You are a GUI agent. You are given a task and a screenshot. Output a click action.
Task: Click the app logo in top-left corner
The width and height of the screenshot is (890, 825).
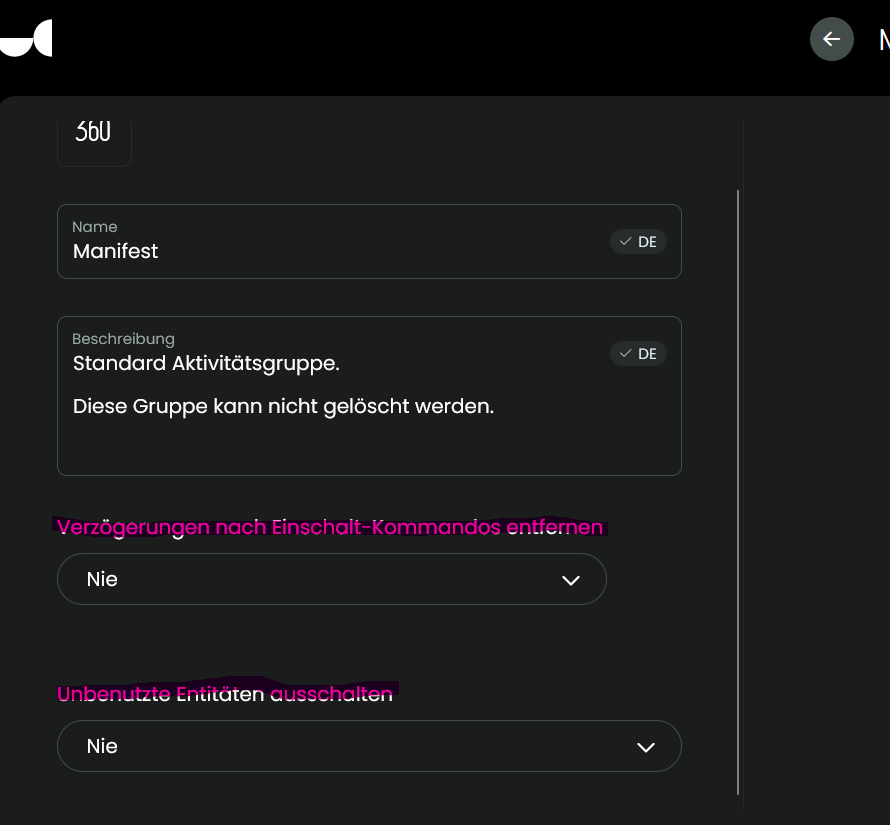(26, 38)
